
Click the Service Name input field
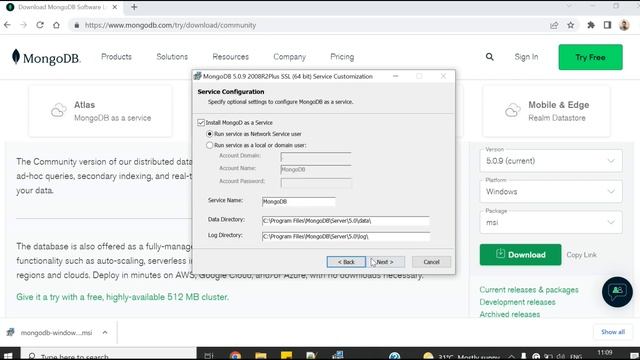[x=299, y=202]
